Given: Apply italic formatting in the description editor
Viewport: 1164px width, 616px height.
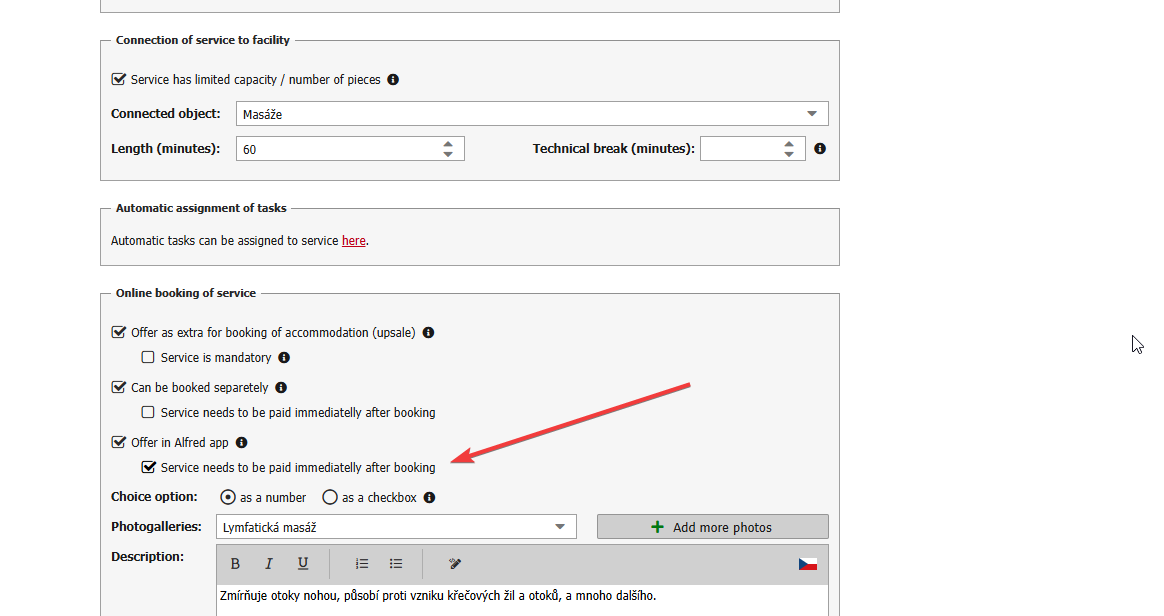Looking at the screenshot, I should click(269, 564).
